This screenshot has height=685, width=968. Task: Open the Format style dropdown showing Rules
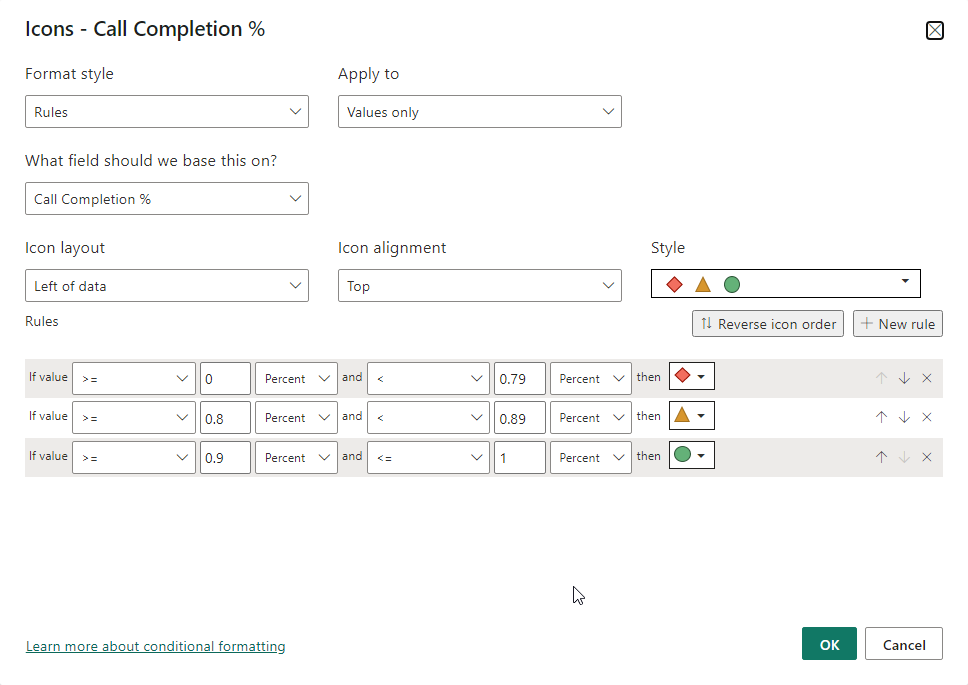(167, 112)
